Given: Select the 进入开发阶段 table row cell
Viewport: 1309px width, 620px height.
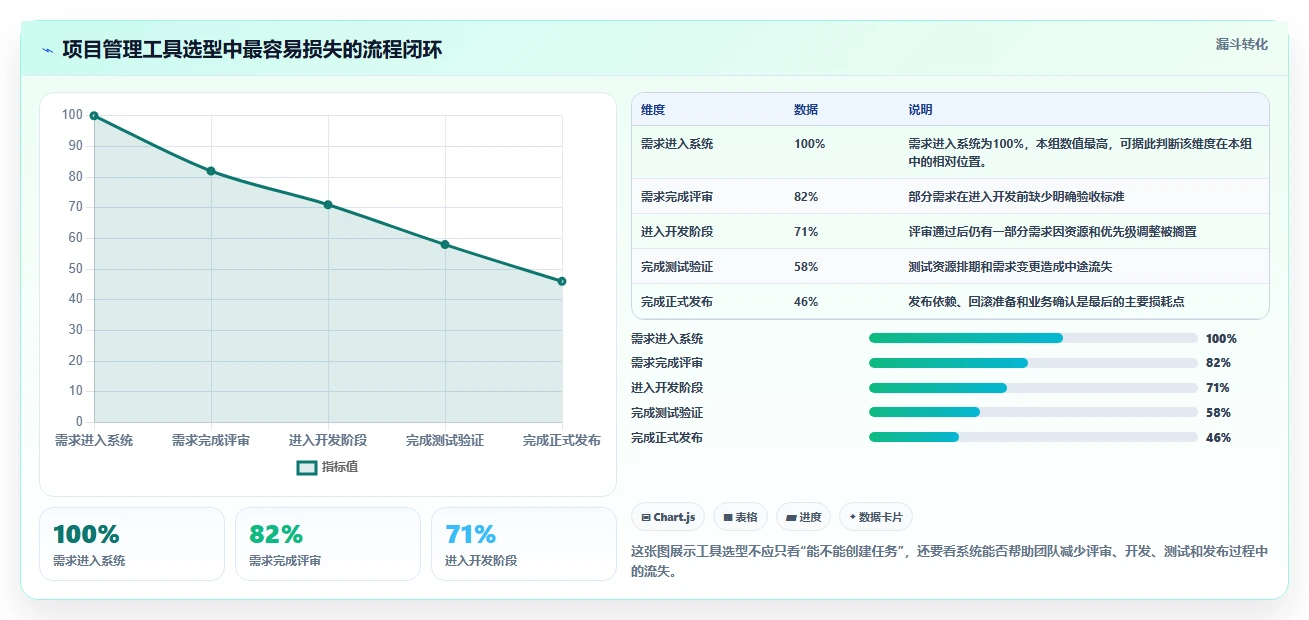Looking at the screenshot, I should click(x=677, y=232).
